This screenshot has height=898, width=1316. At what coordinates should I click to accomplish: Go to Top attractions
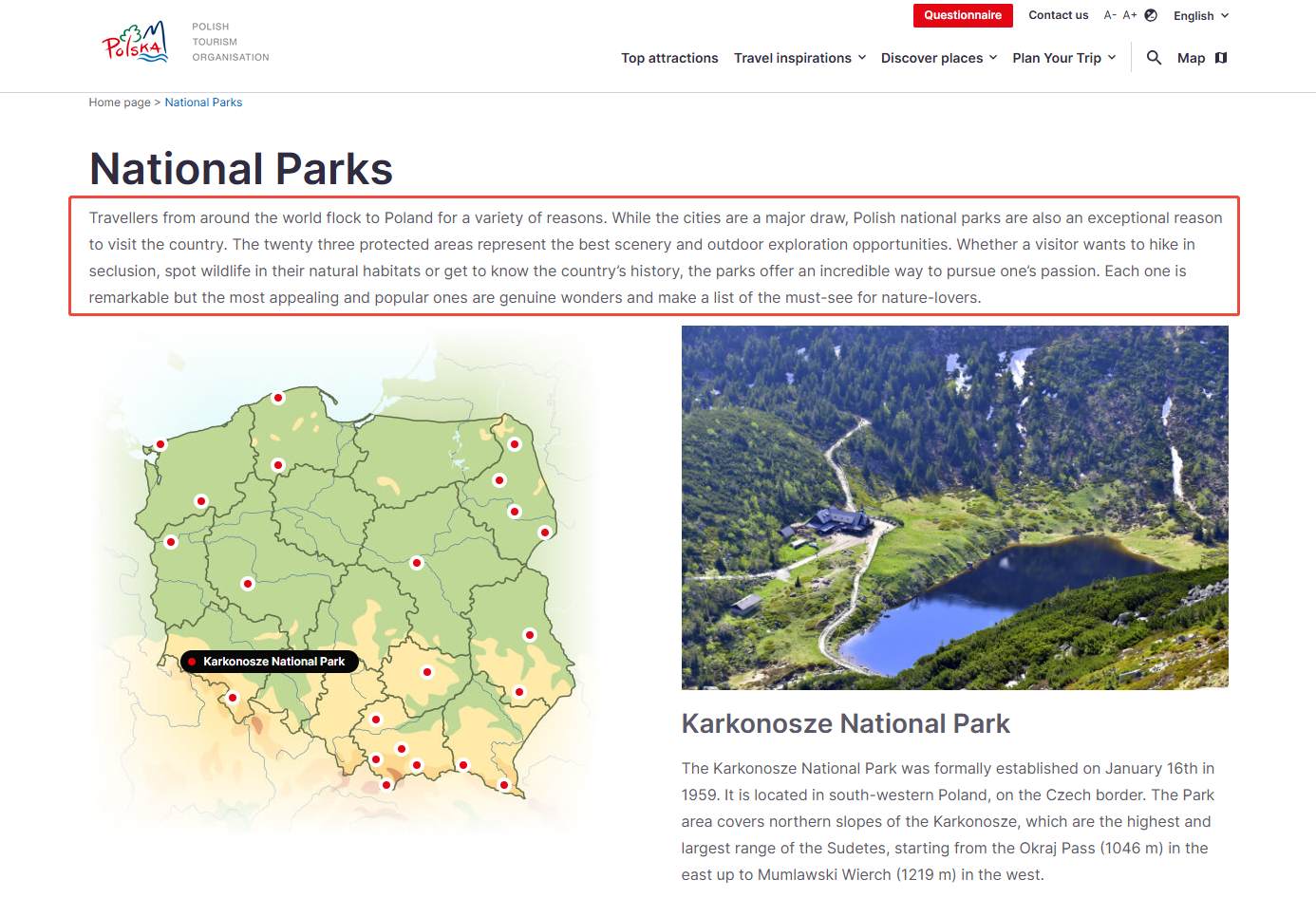pyautogui.click(x=669, y=58)
